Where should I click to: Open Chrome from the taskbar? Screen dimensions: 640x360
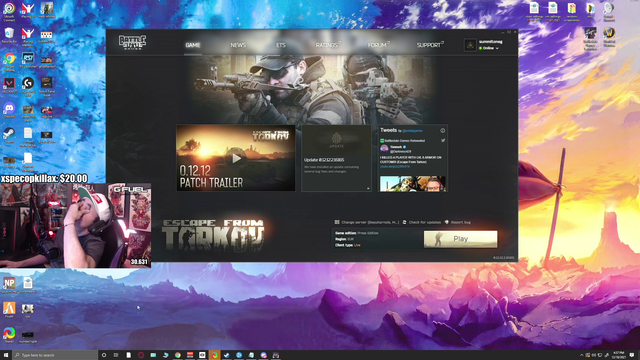click(x=178, y=355)
